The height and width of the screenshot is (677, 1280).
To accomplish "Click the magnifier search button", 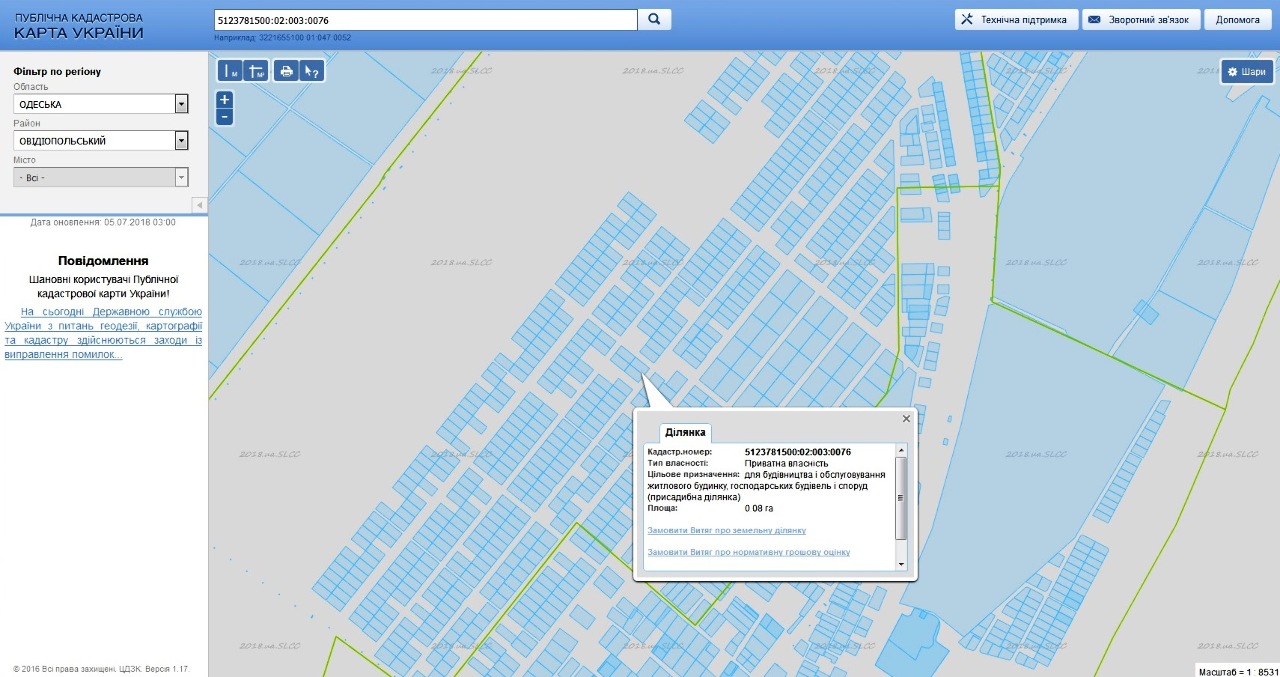I will (x=654, y=19).
